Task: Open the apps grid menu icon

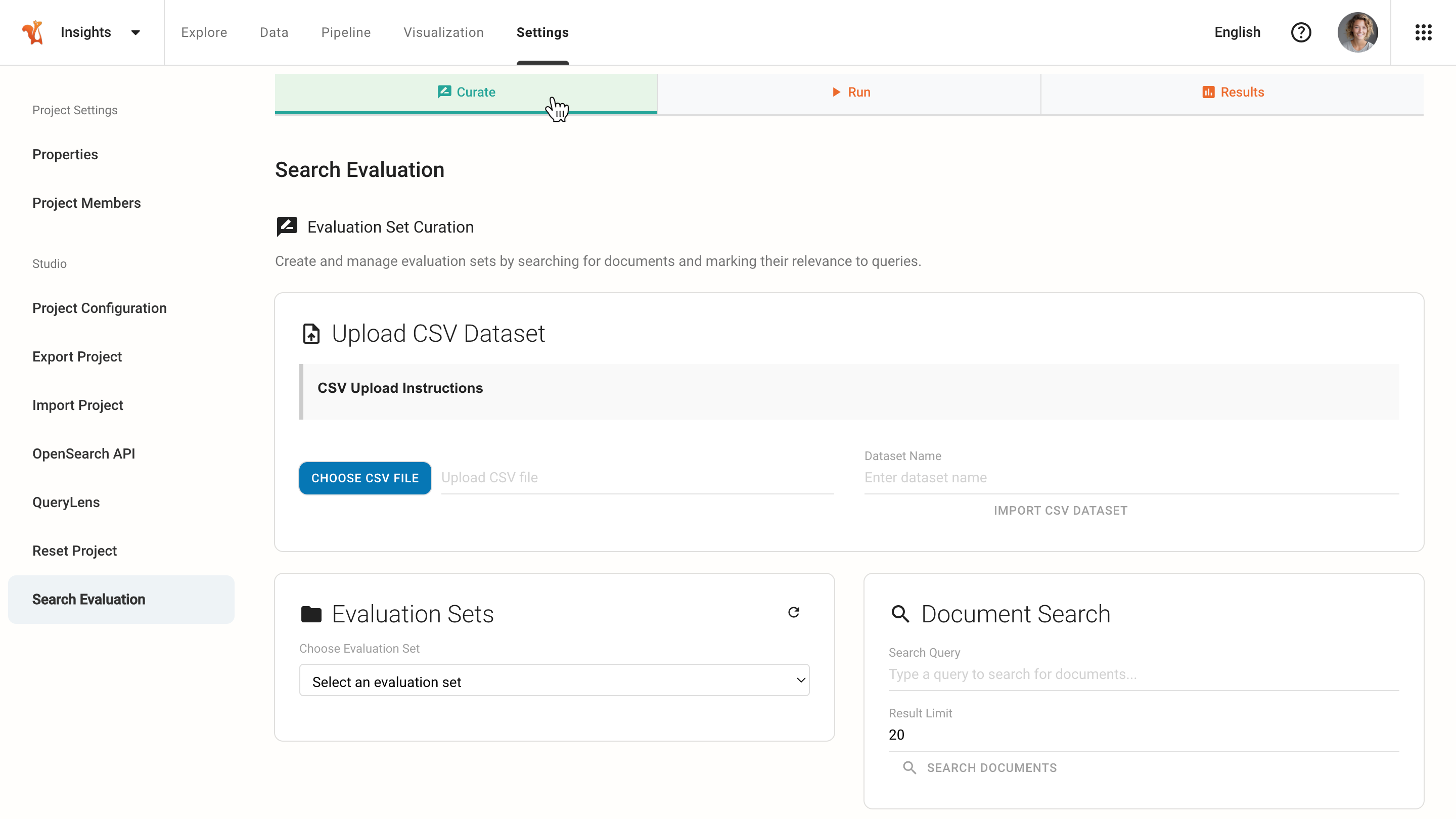Action: pyautogui.click(x=1423, y=32)
